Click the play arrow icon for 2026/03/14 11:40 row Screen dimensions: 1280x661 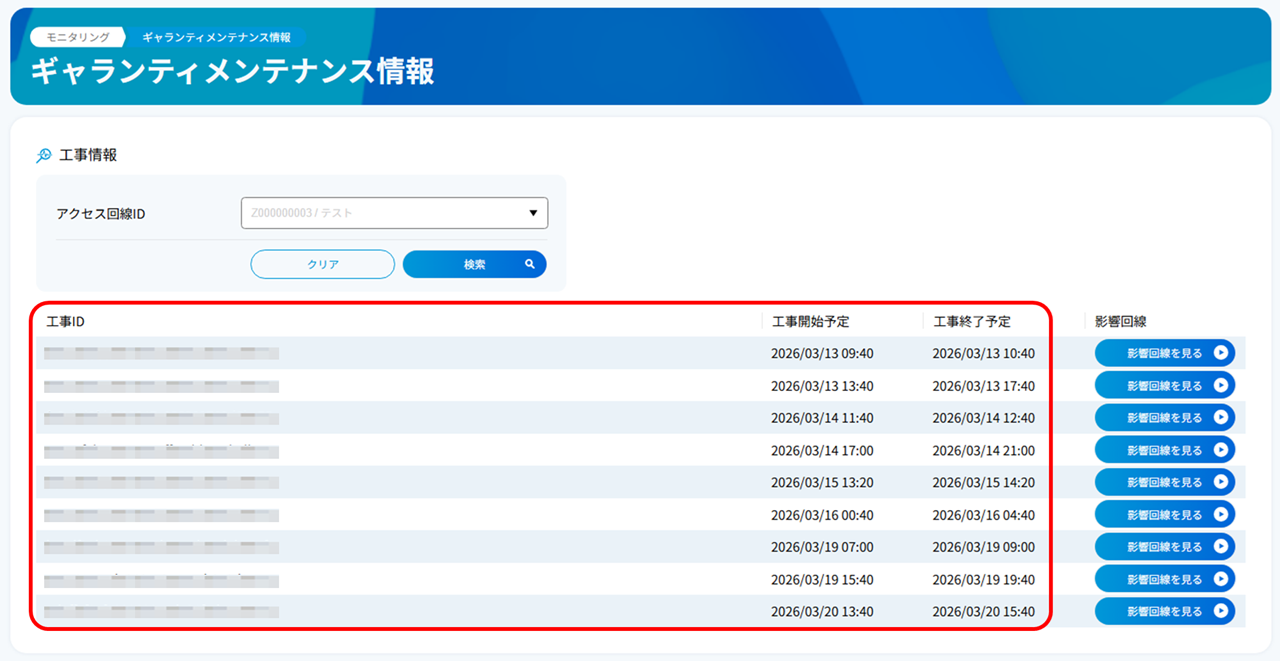(x=1220, y=418)
